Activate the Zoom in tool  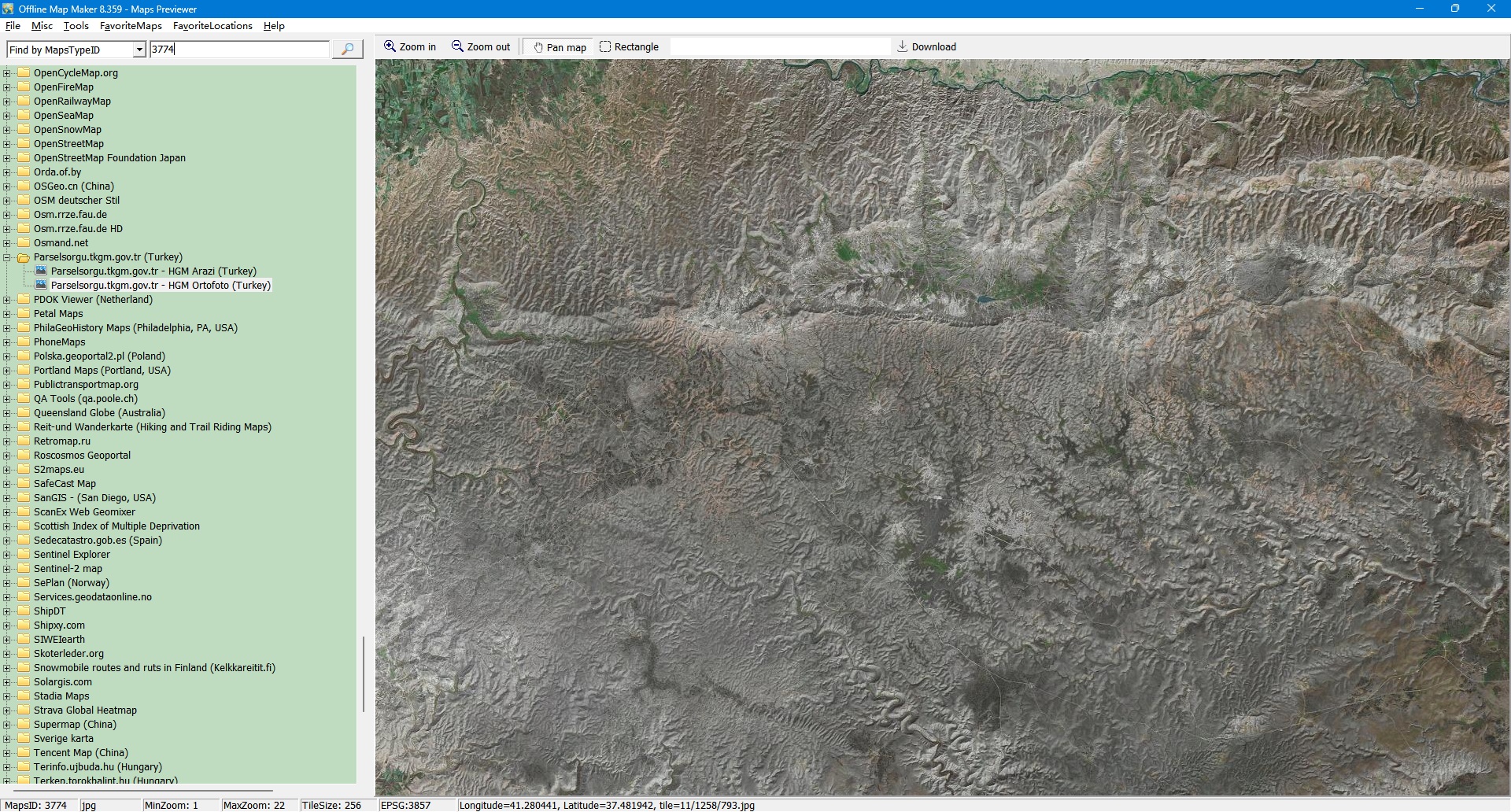[x=409, y=47]
